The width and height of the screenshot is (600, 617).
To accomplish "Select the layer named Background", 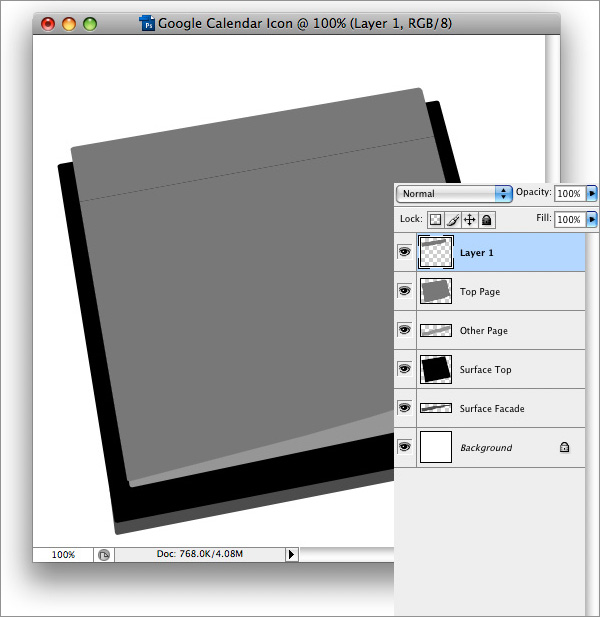I will pos(489,447).
